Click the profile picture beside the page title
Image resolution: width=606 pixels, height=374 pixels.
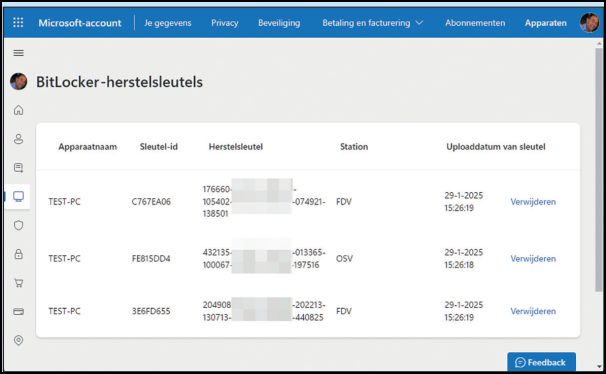(x=19, y=82)
